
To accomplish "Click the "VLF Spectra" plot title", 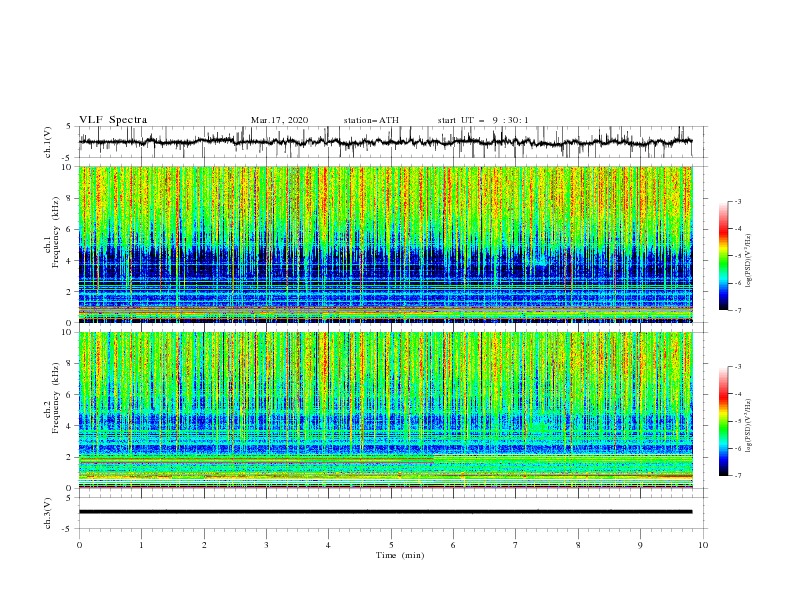I will [x=113, y=120].
